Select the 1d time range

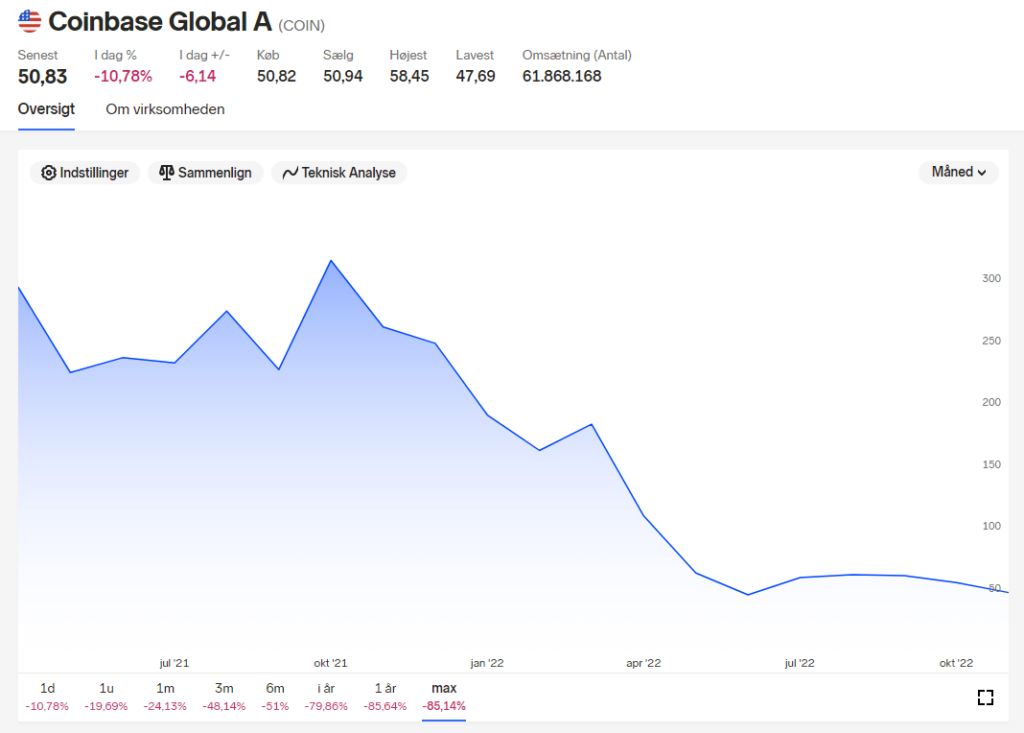pos(47,696)
